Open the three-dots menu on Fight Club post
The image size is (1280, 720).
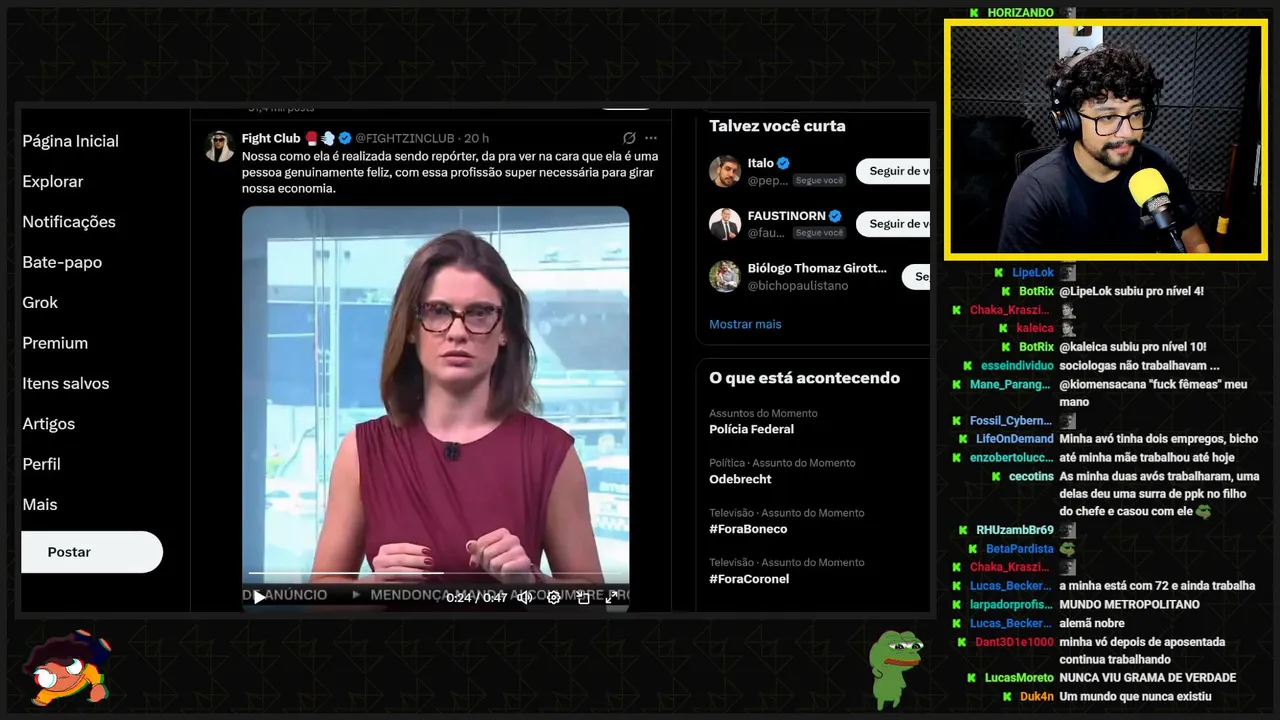(651, 138)
